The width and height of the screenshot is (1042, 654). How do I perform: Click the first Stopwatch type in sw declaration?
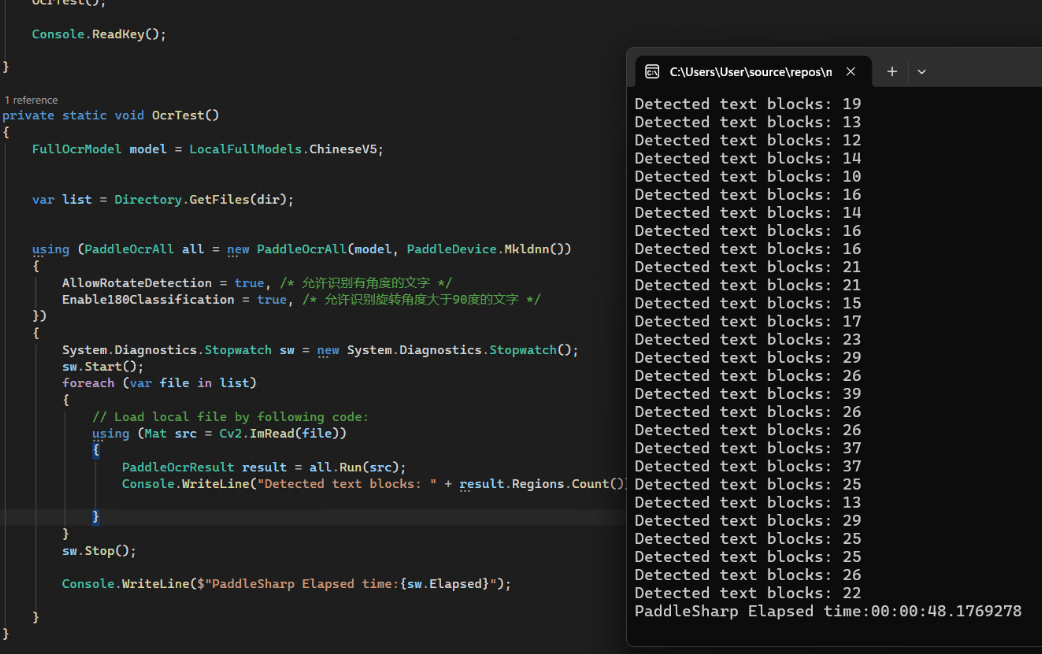pyautogui.click(x=238, y=350)
